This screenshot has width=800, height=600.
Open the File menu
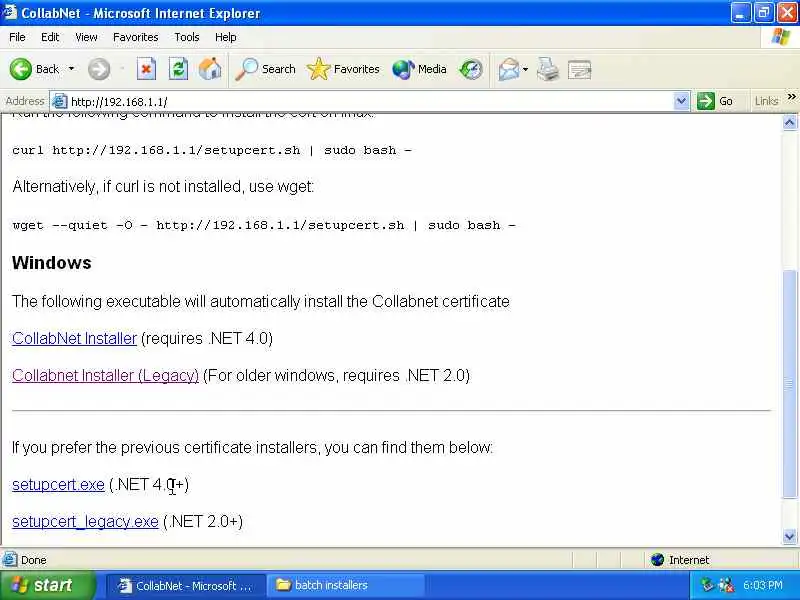tap(17, 37)
